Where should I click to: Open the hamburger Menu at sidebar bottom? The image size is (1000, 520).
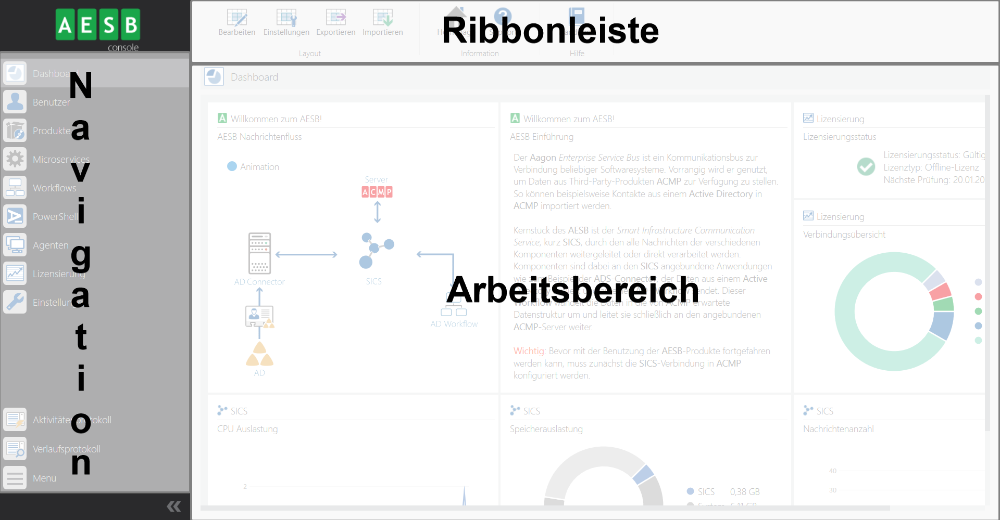click(x=15, y=478)
